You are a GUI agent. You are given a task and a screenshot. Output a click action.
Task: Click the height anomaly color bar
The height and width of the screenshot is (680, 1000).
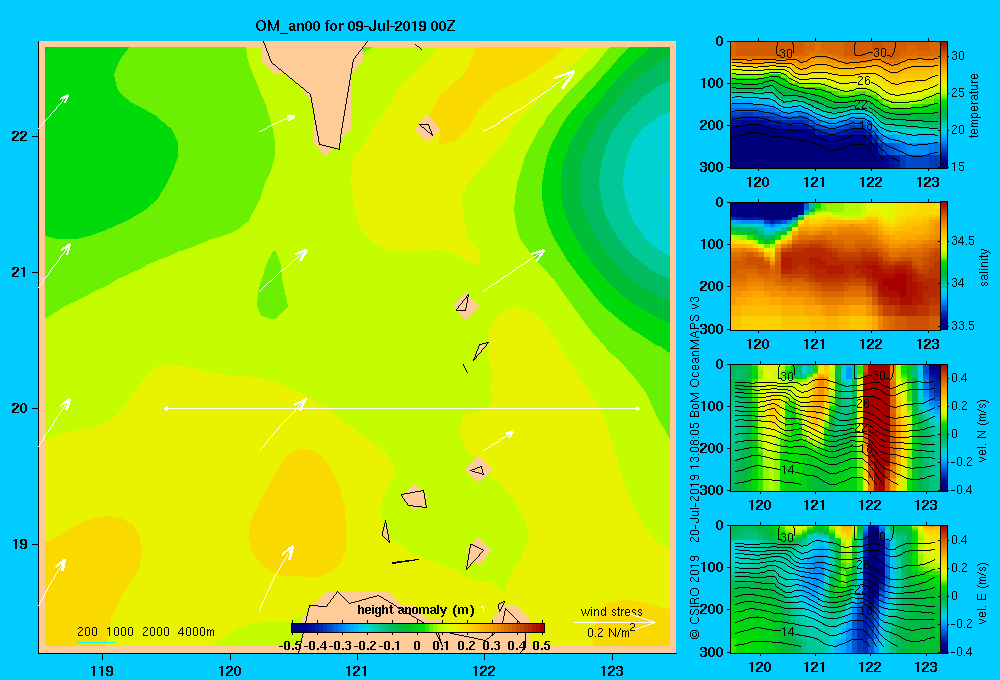(418, 628)
